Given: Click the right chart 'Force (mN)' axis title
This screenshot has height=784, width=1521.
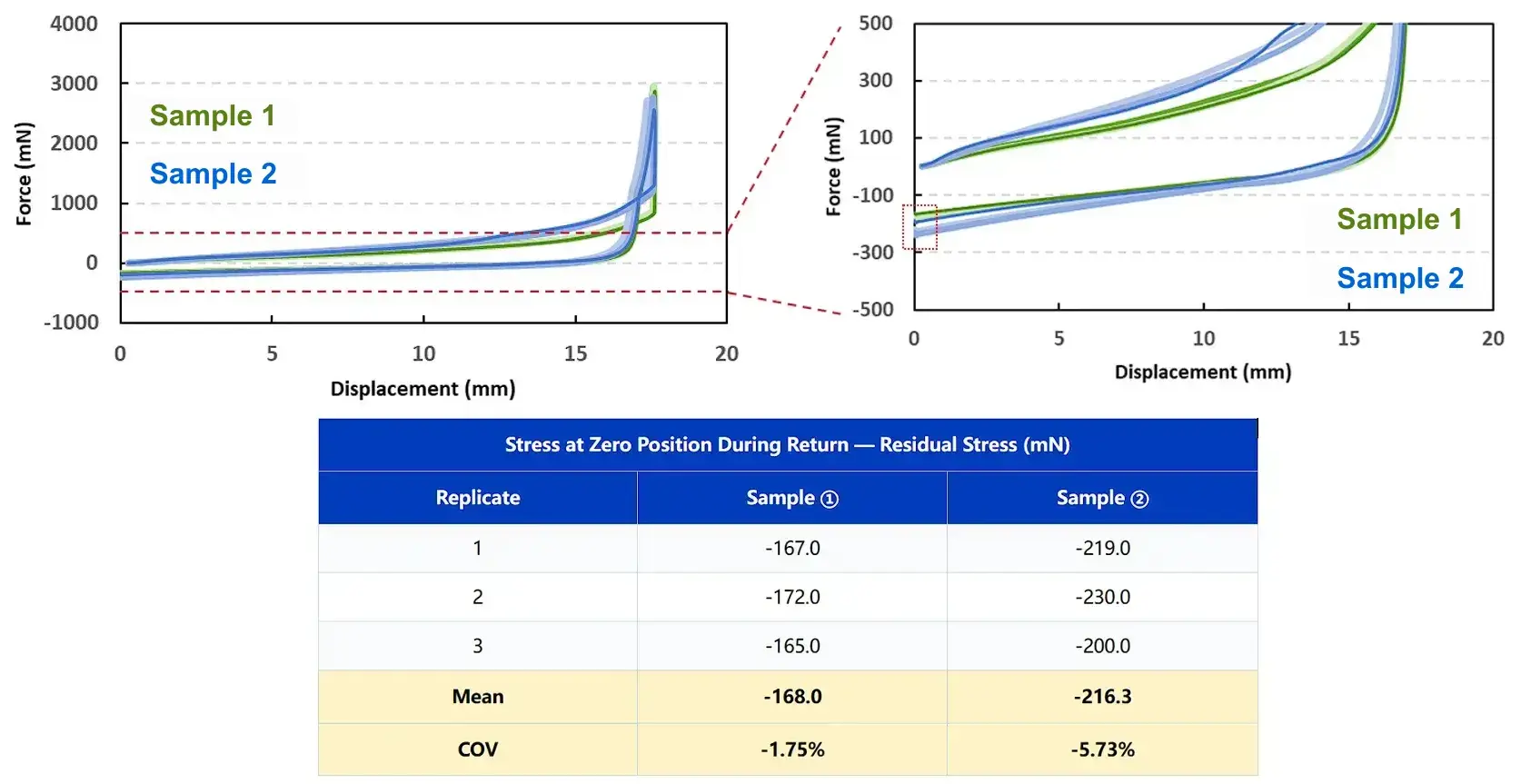Looking at the screenshot, I should click(x=833, y=166).
